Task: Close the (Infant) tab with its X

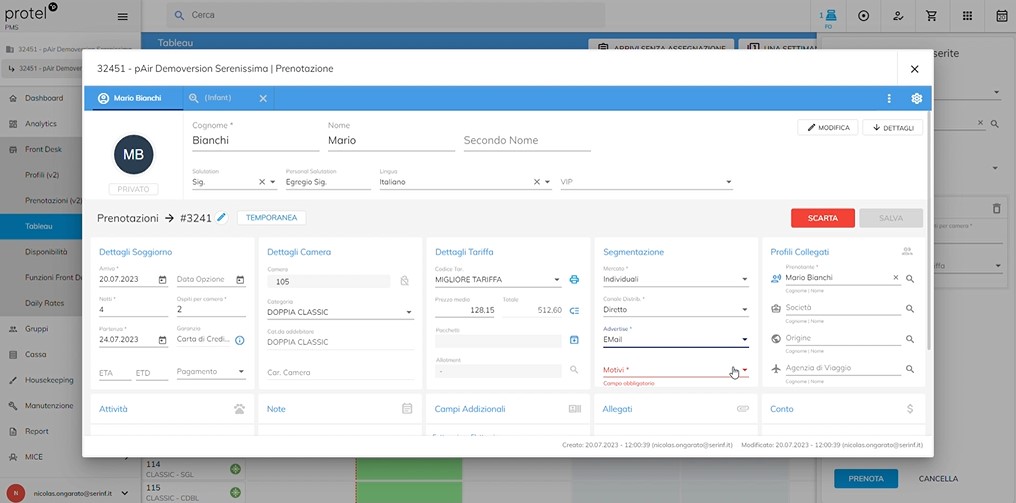Action: [x=263, y=99]
